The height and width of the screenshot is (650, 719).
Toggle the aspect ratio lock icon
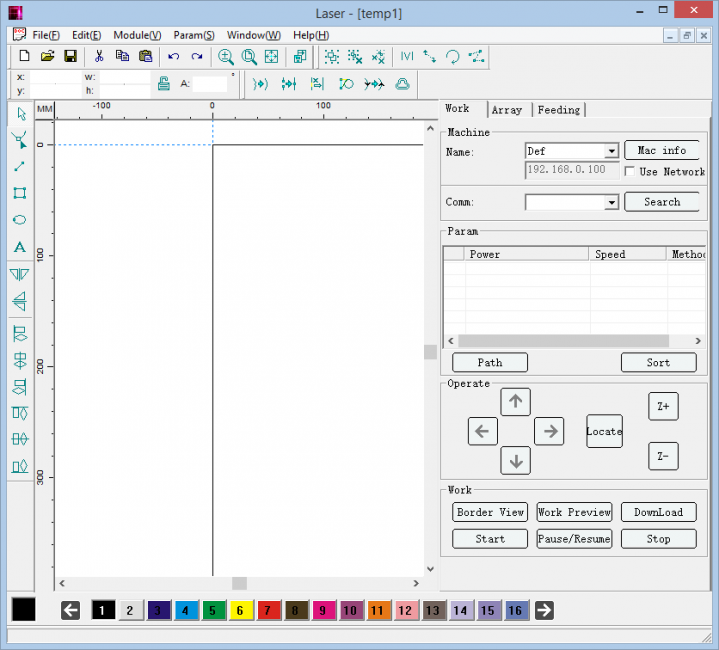pyautogui.click(x=163, y=84)
